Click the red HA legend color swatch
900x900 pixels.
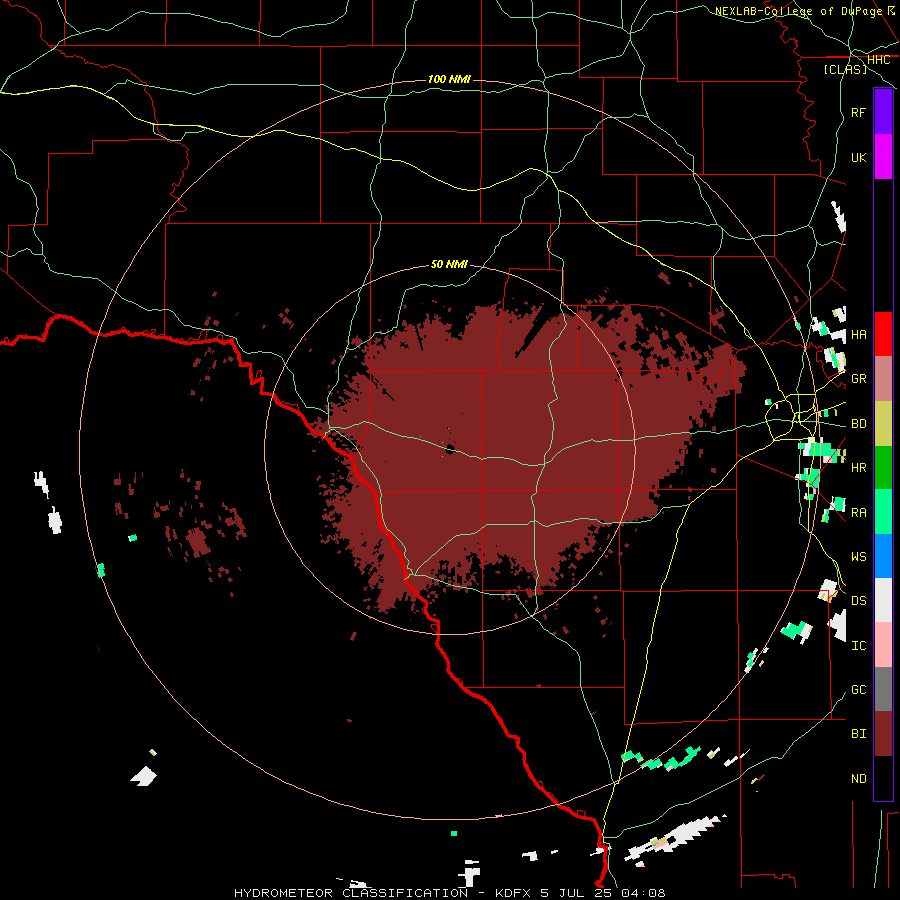pyautogui.click(x=883, y=334)
